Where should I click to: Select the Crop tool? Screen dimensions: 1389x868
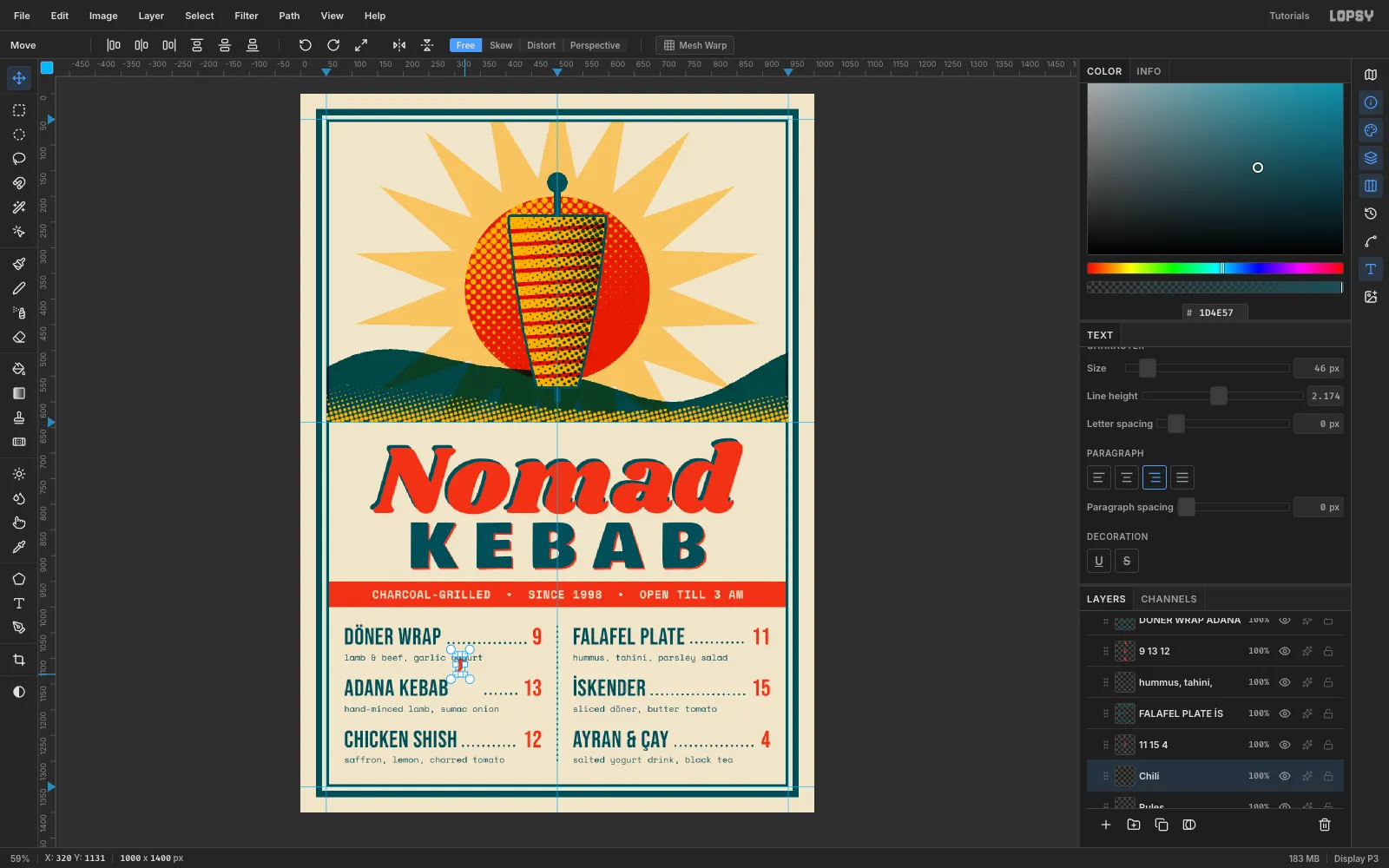(19, 660)
